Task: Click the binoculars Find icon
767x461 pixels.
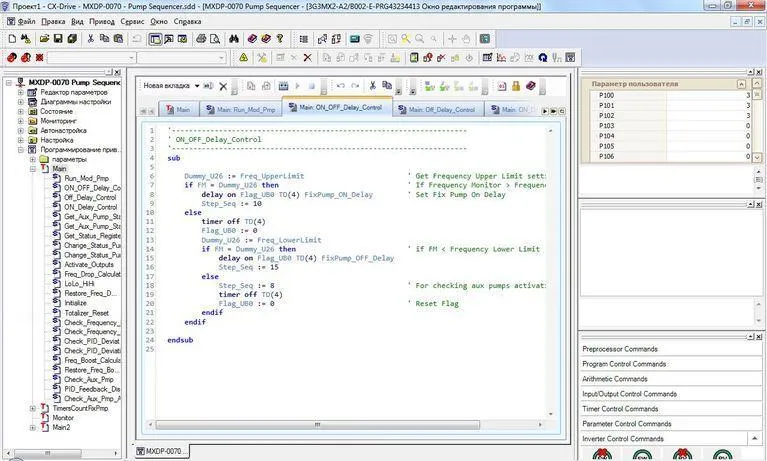Action: pyautogui.click(x=232, y=39)
